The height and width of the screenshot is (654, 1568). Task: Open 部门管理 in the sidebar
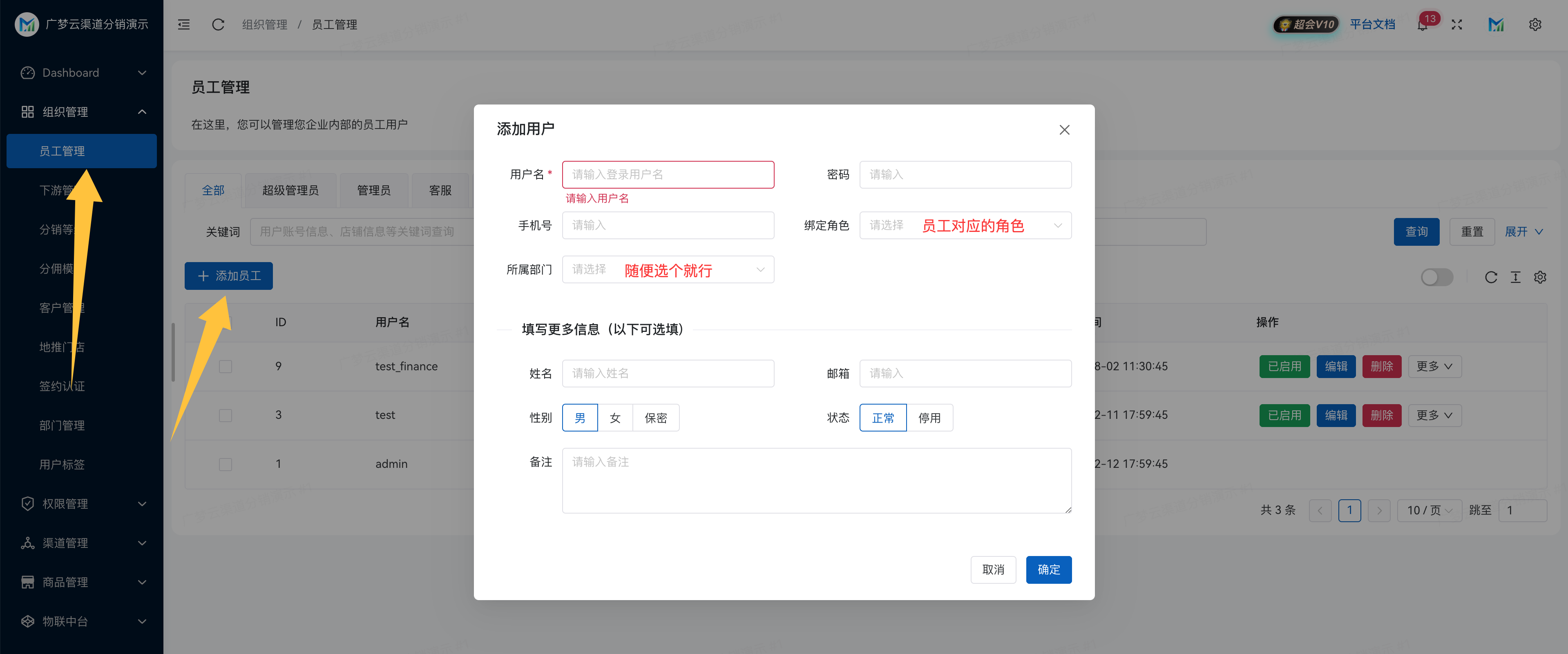tap(62, 425)
